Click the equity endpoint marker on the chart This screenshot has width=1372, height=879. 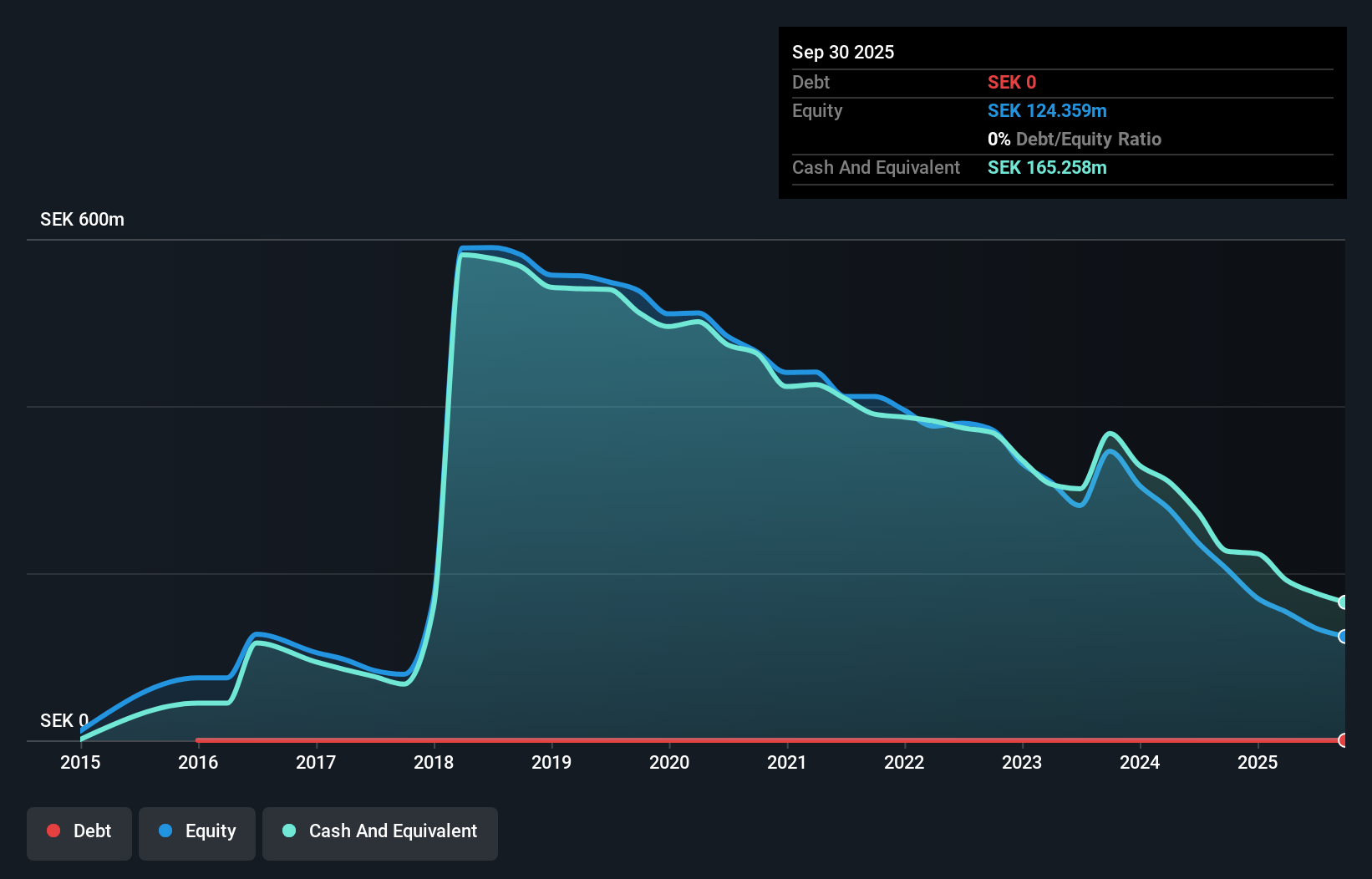tap(1343, 637)
